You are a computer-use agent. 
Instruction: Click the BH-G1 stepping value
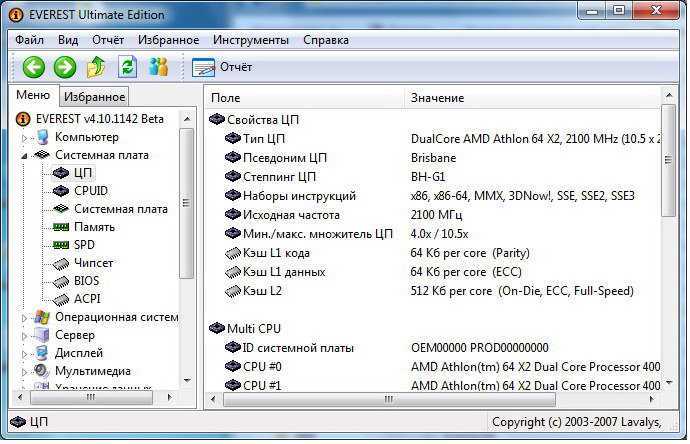(428, 177)
